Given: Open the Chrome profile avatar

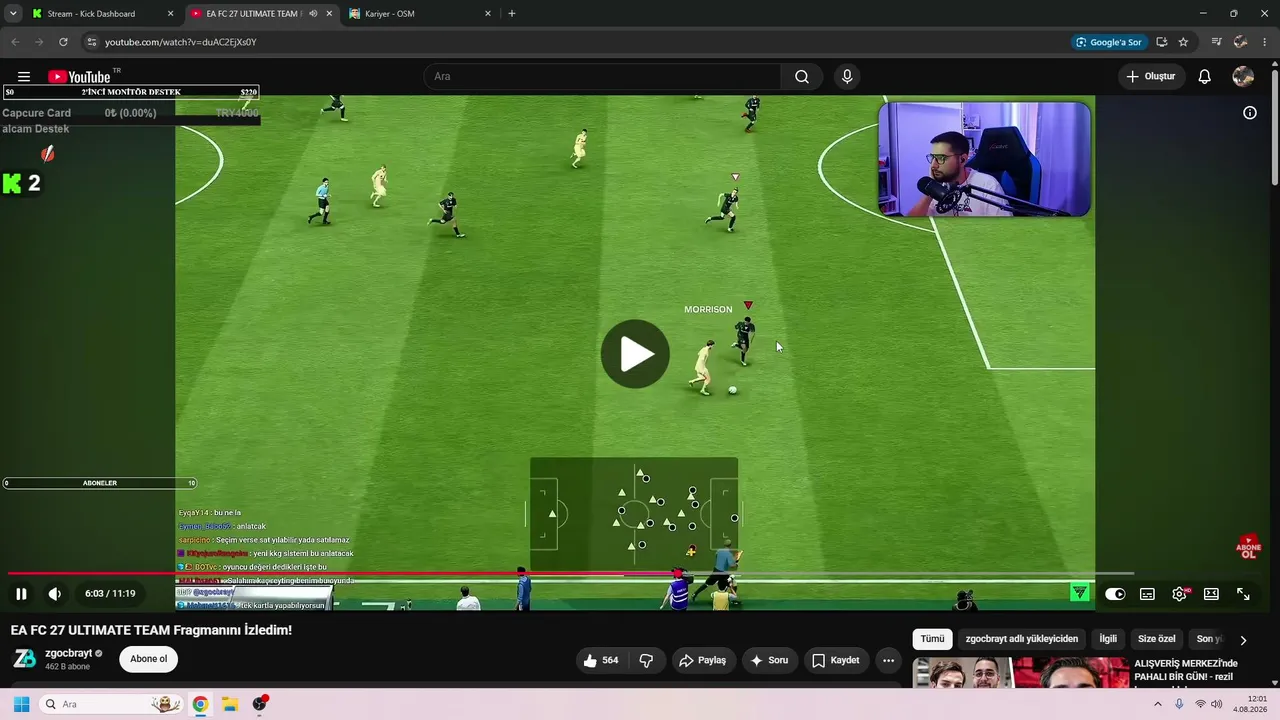Looking at the screenshot, I should 1241,42.
